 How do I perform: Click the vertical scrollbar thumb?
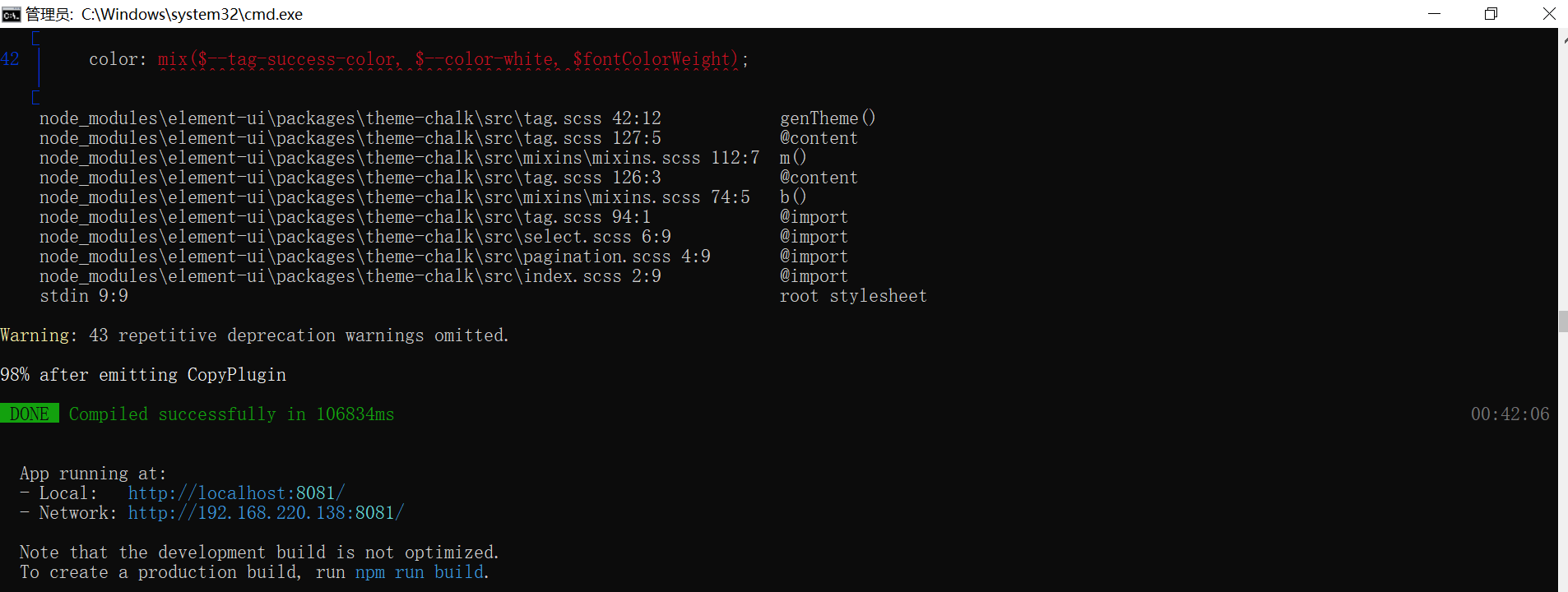(x=1563, y=321)
